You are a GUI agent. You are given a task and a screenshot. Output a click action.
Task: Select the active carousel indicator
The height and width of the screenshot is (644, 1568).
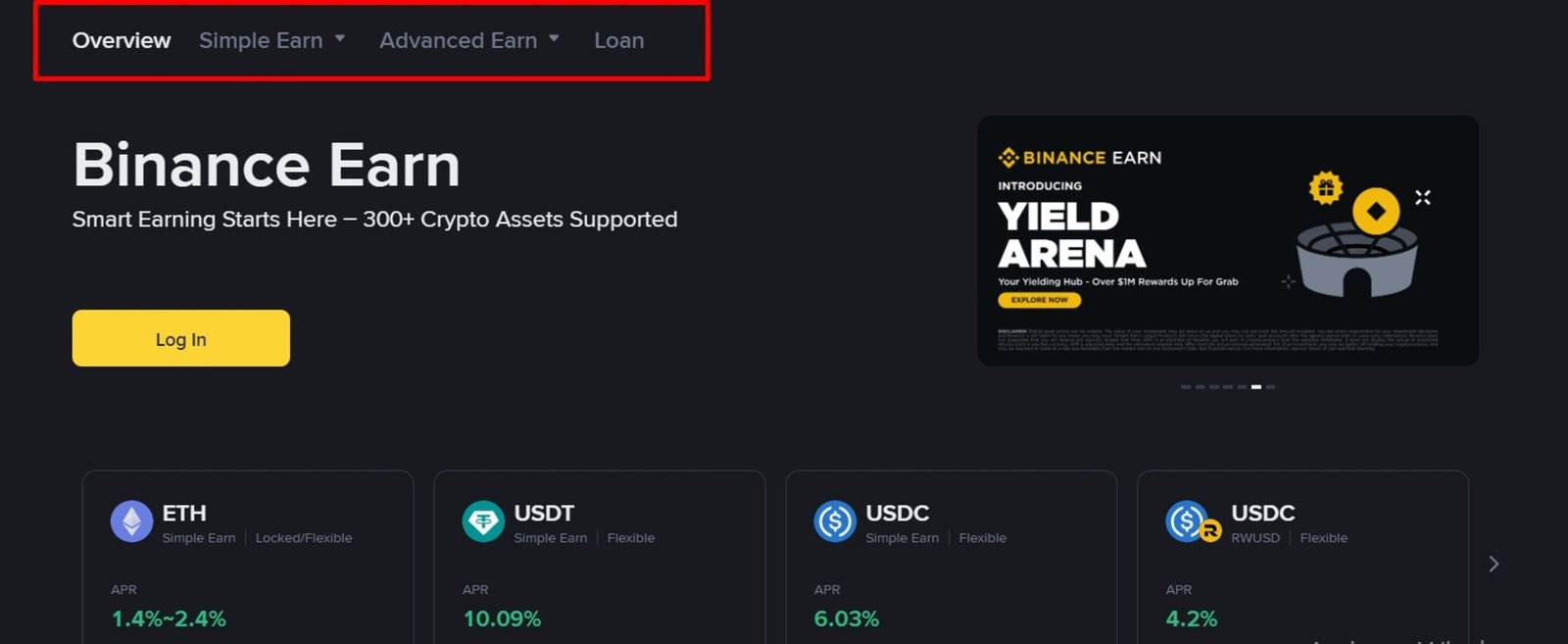pos(1257,386)
